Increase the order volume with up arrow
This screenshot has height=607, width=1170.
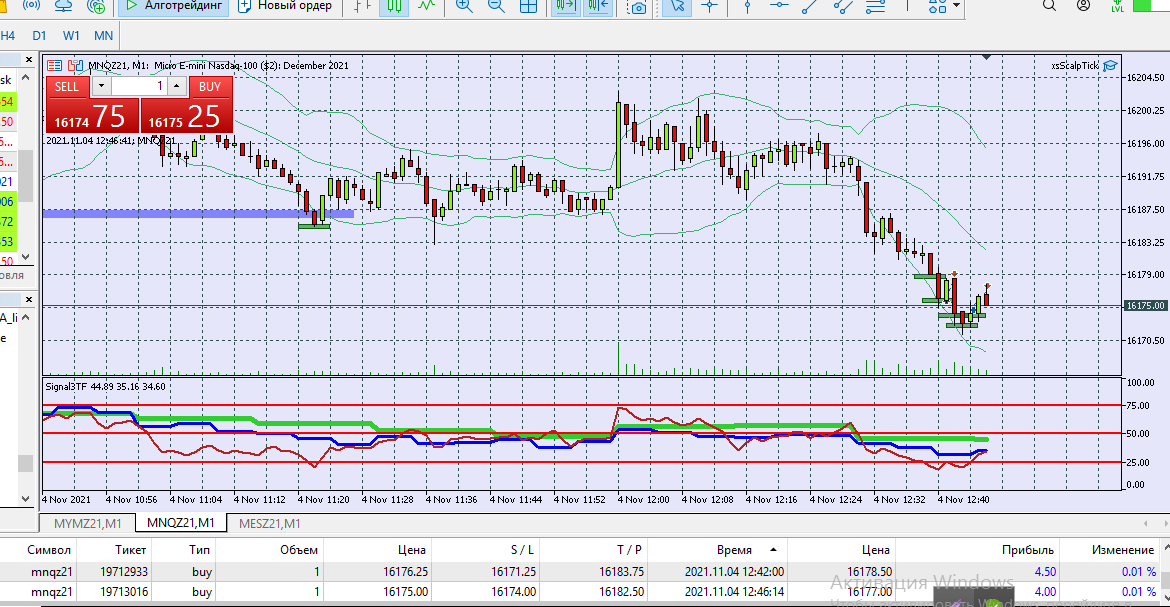coord(177,87)
